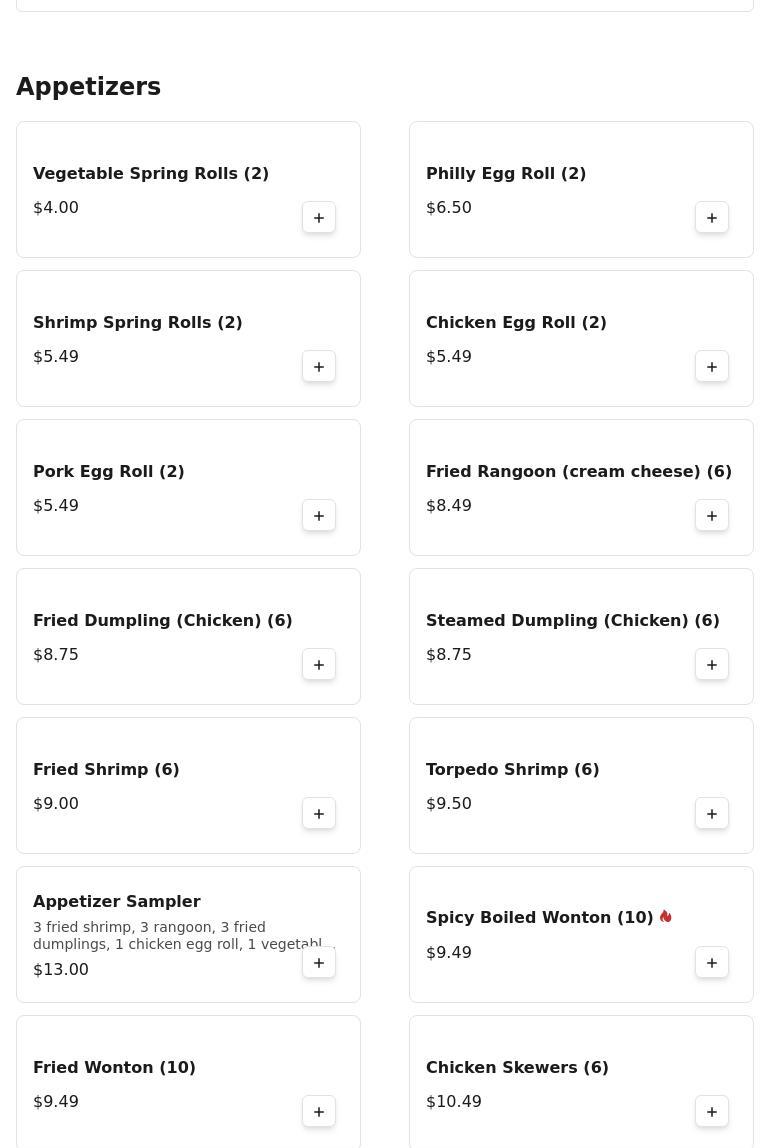Add Fried Wonton (10) plus icon
This screenshot has height=1148, width=770.
click(319, 1111)
